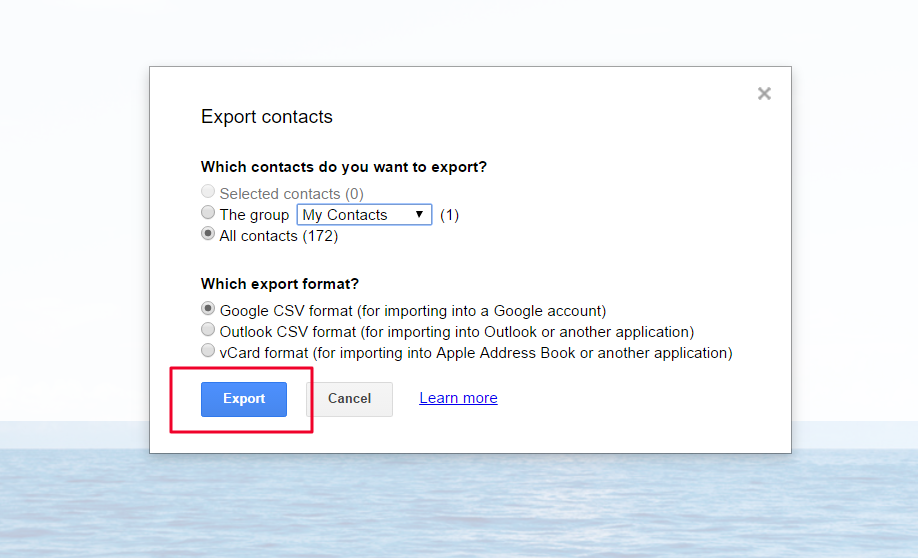Click the All contacts (172) label text

click(279, 236)
